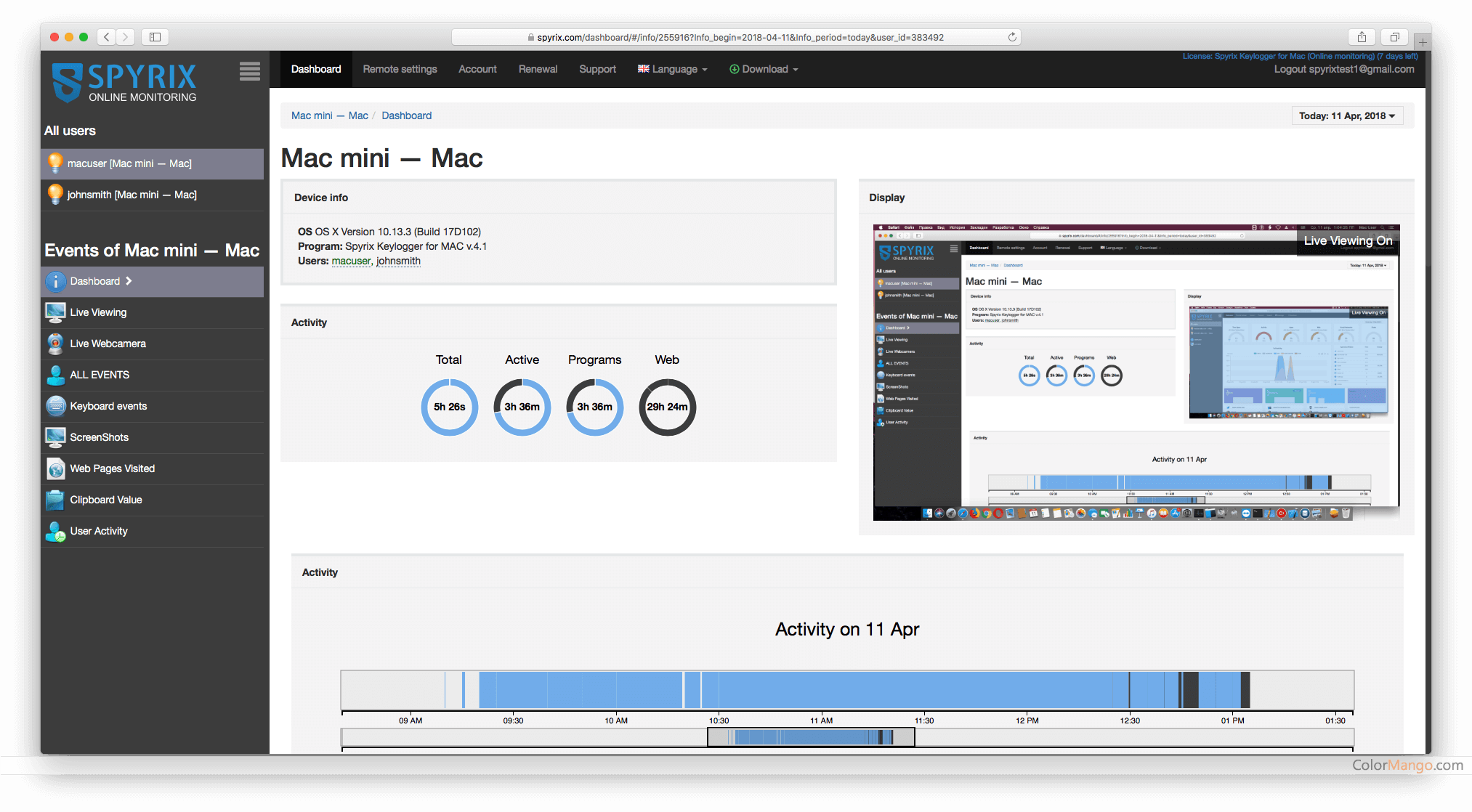Click the johnsmith user link

pos(398,261)
